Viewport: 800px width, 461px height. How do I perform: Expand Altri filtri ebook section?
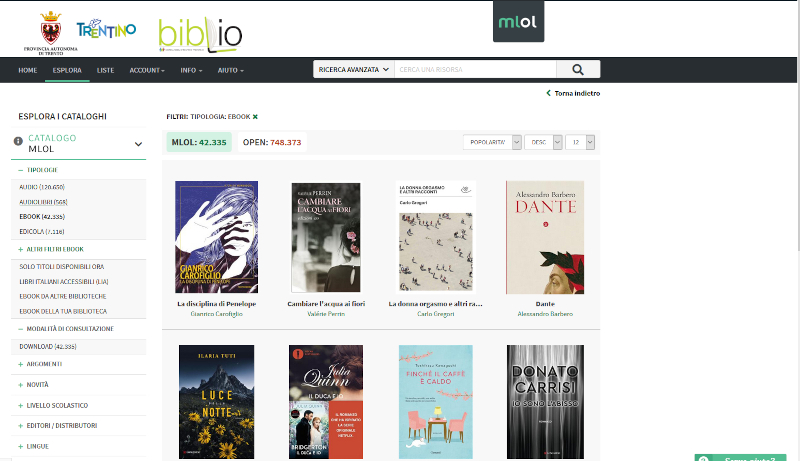tap(51, 249)
